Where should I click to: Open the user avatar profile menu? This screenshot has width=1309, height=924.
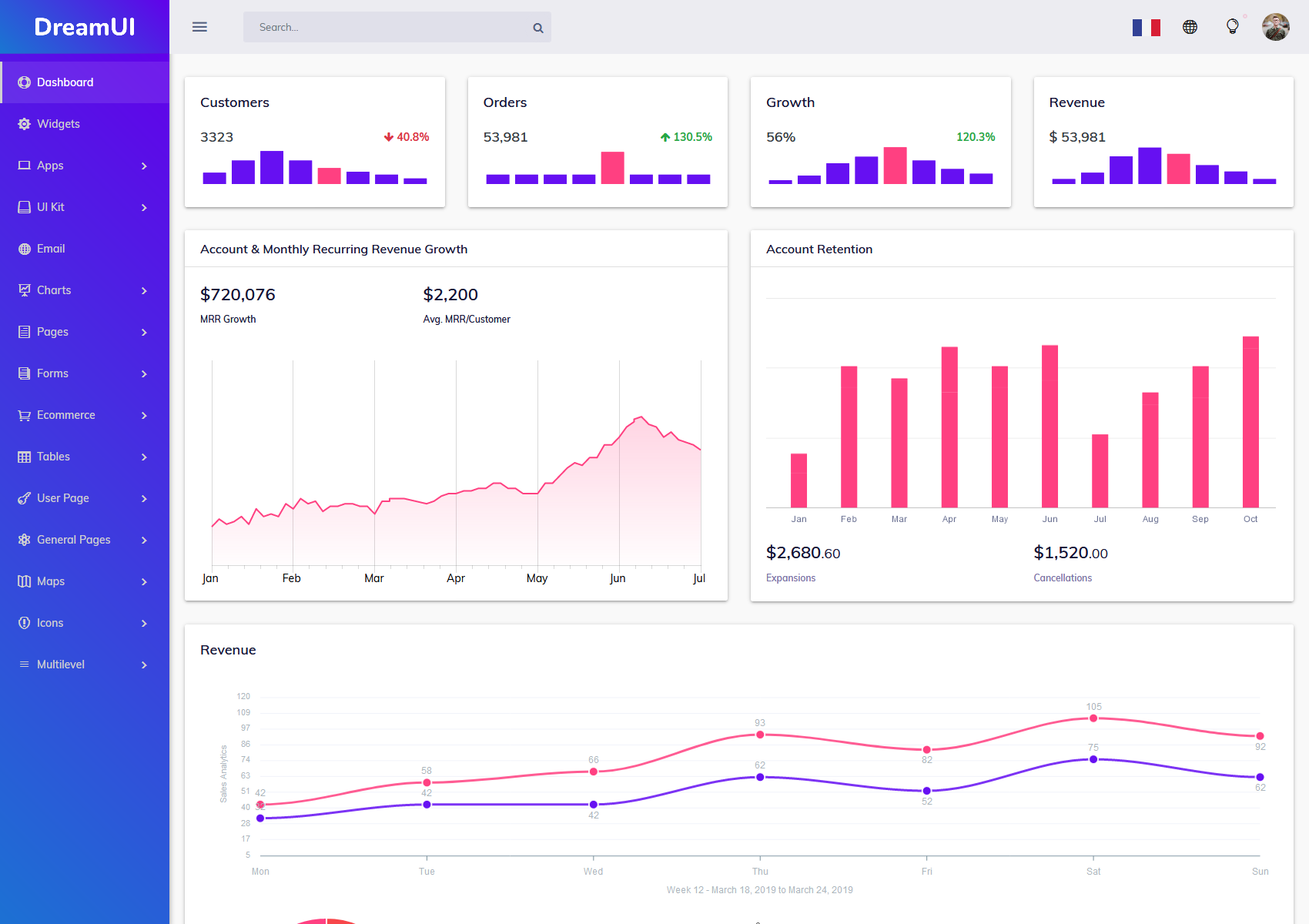click(x=1275, y=27)
